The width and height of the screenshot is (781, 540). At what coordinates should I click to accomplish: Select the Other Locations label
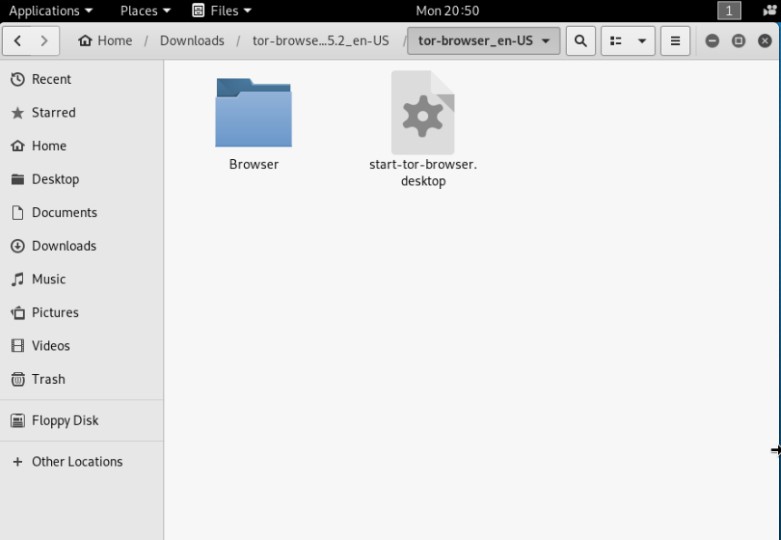coord(77,462)
